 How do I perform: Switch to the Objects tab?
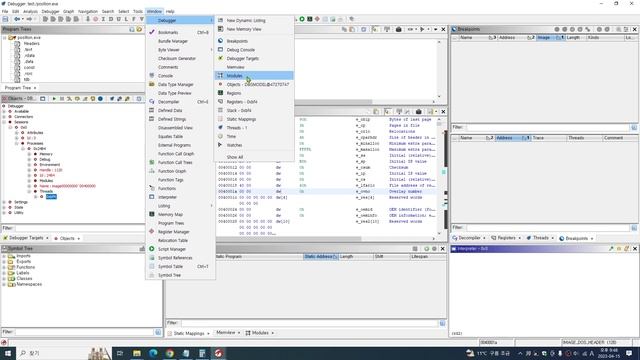tap(67, 238)
